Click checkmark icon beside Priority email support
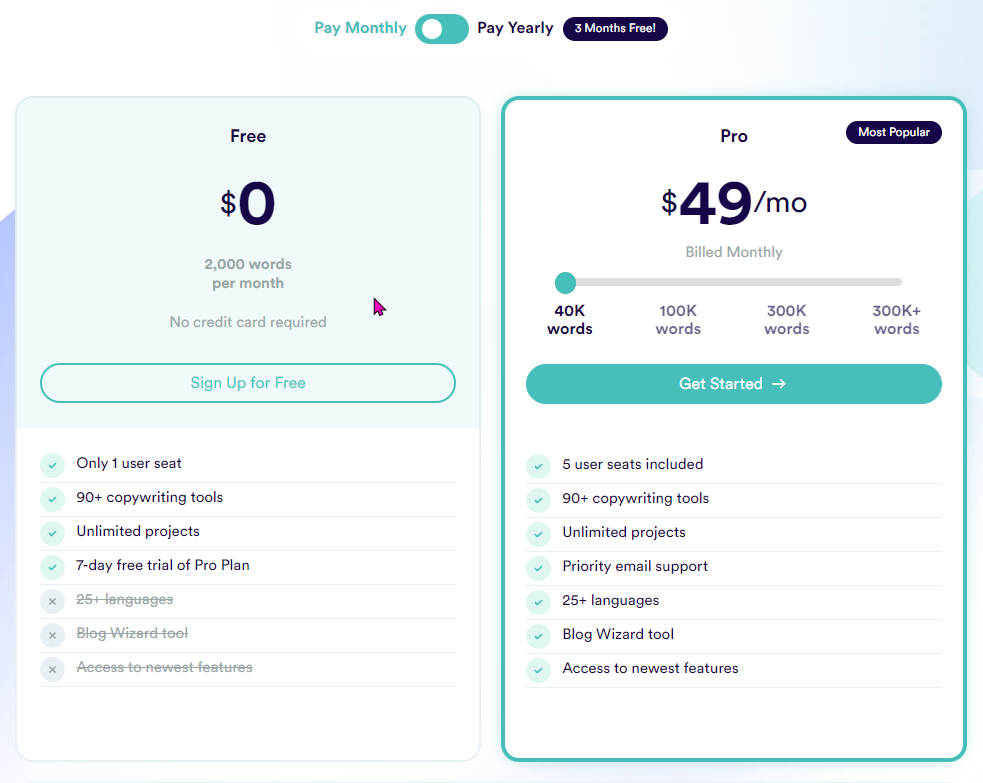The height and width of the screenshot is (783, 983). pos(538,568)
